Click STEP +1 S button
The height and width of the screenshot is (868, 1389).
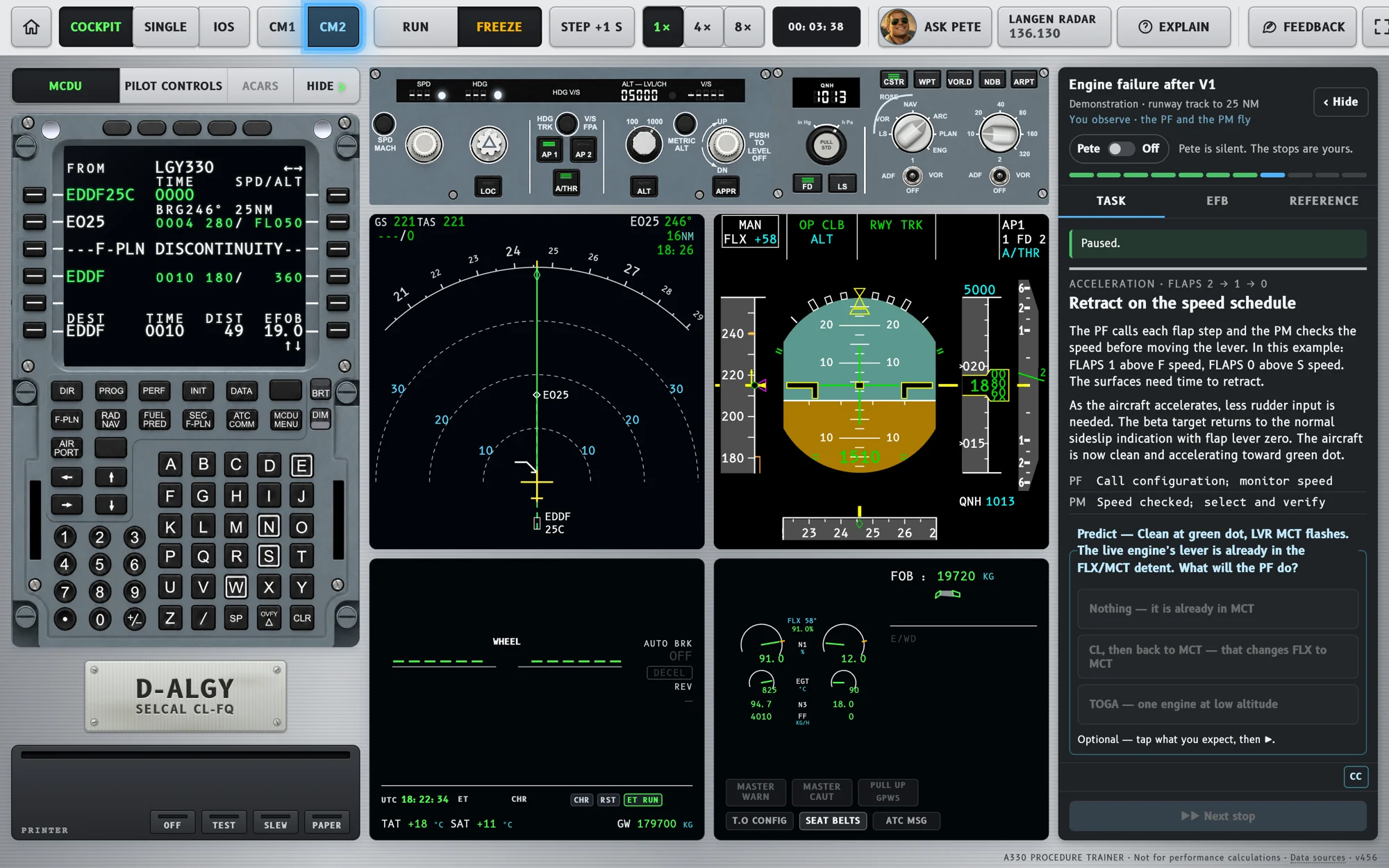point(592,27)
